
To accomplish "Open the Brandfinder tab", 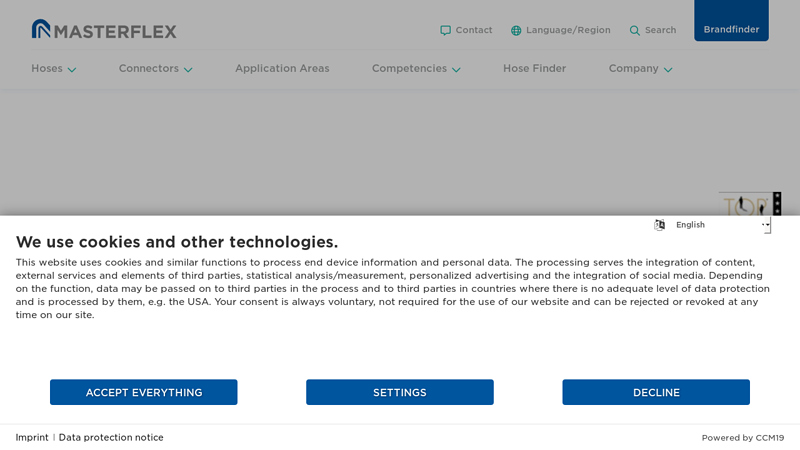I will 731,29.
